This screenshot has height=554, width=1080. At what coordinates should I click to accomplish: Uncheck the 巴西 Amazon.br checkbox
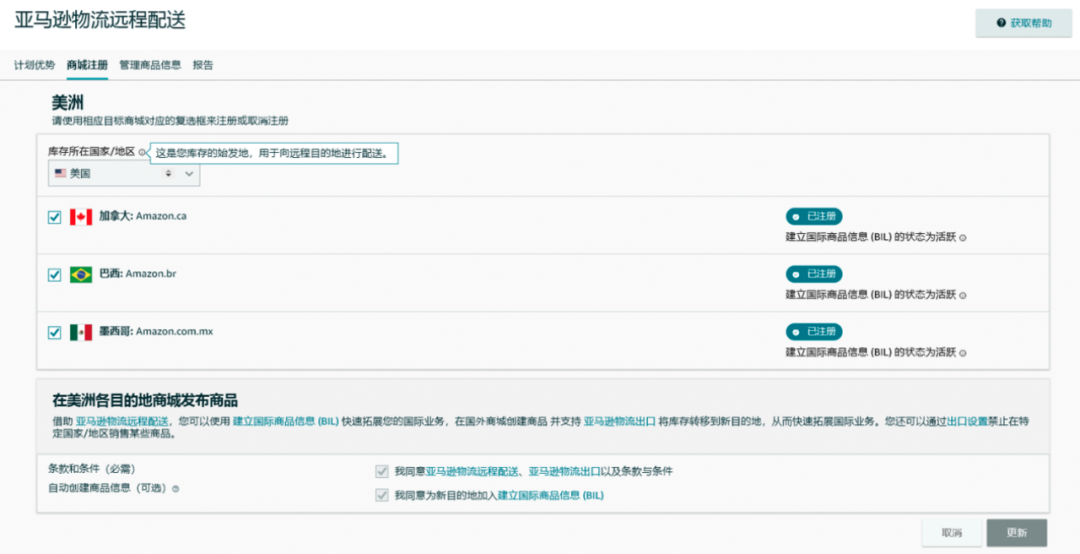pos(54,275)
